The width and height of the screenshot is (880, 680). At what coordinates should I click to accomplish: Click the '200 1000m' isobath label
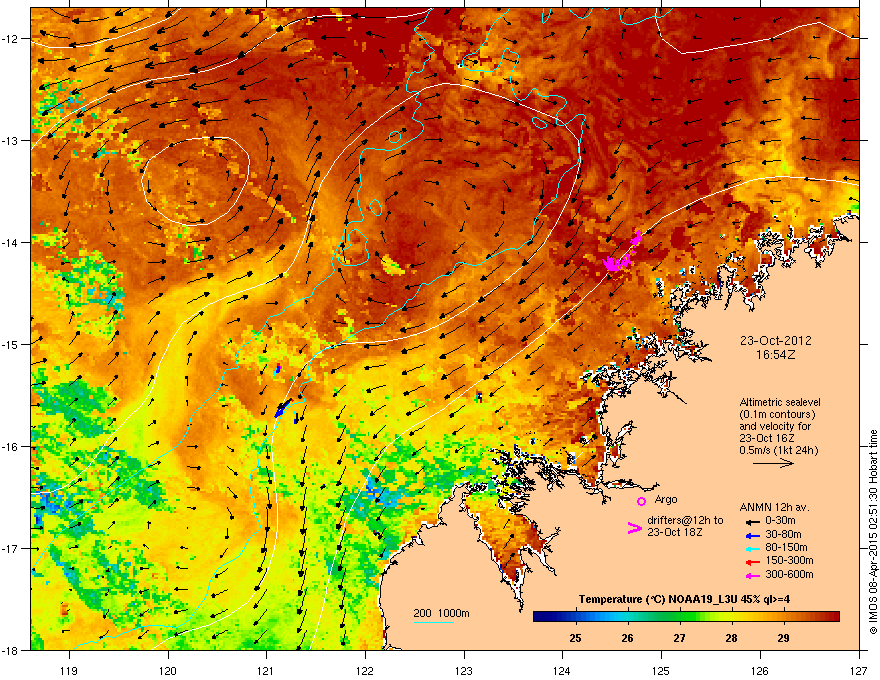point(441,613)
